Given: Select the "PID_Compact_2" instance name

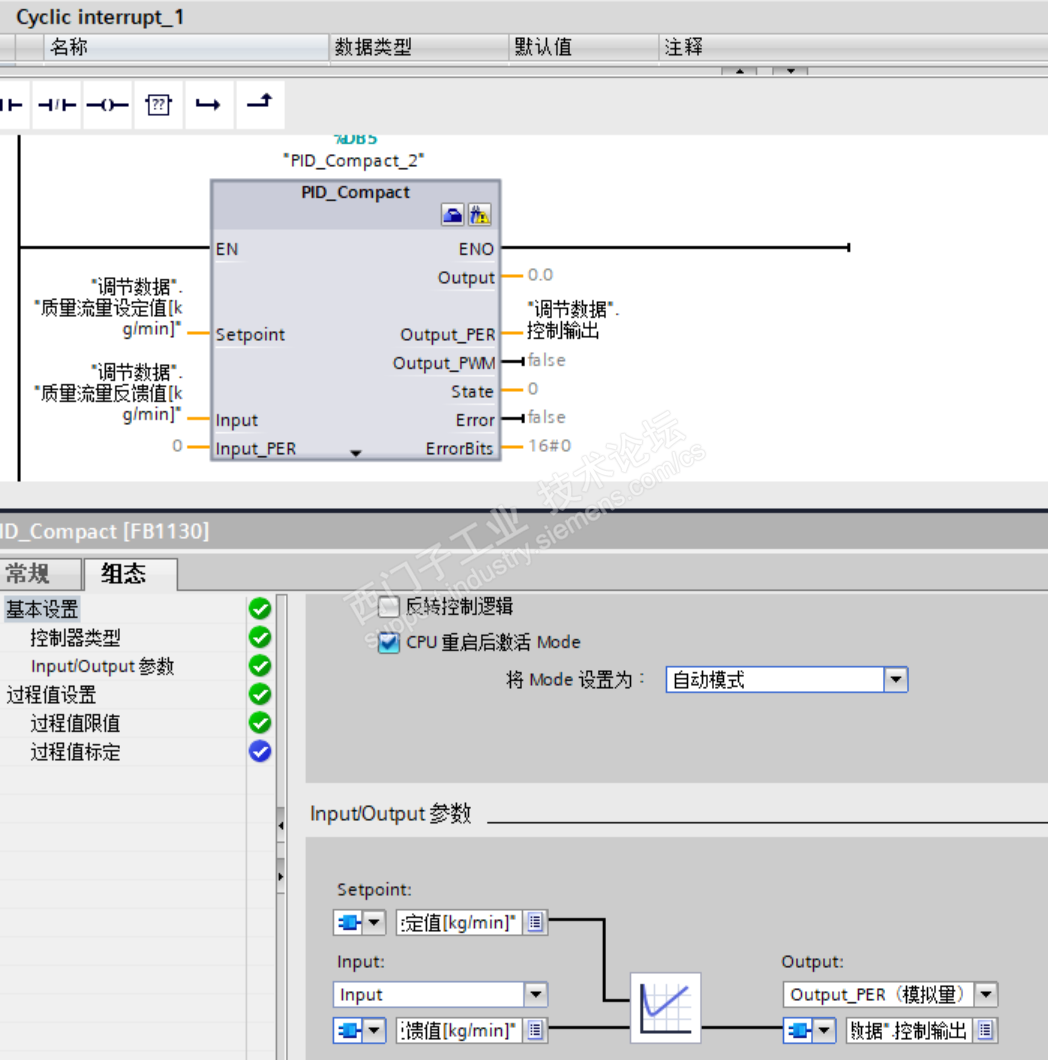Looking at the screenshot, I should pos(354,161).
